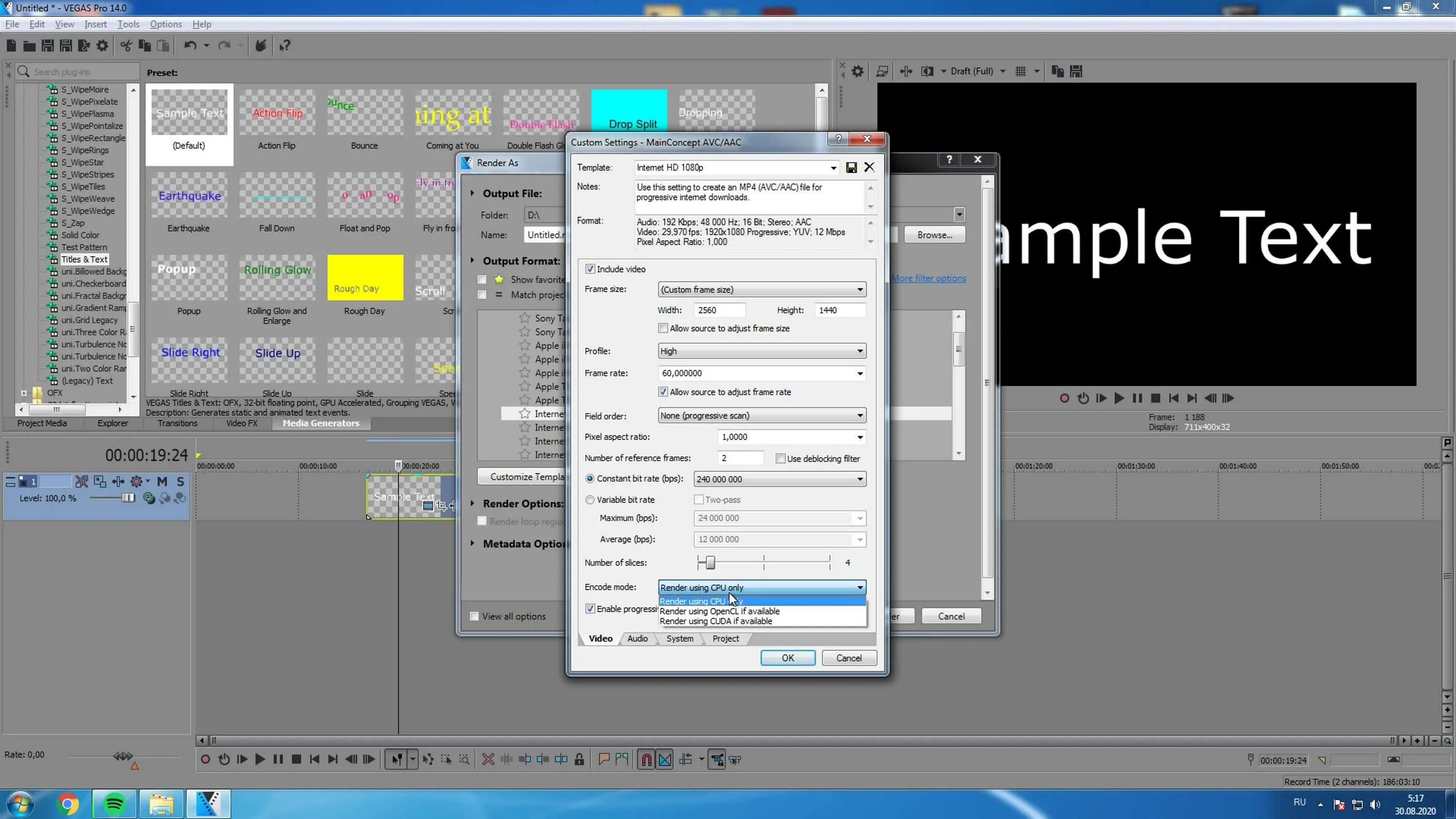Viewport: 1456px width, 819px height.
Task: Open Project Video Properties gear in preview window
Action: pos(858,71)
